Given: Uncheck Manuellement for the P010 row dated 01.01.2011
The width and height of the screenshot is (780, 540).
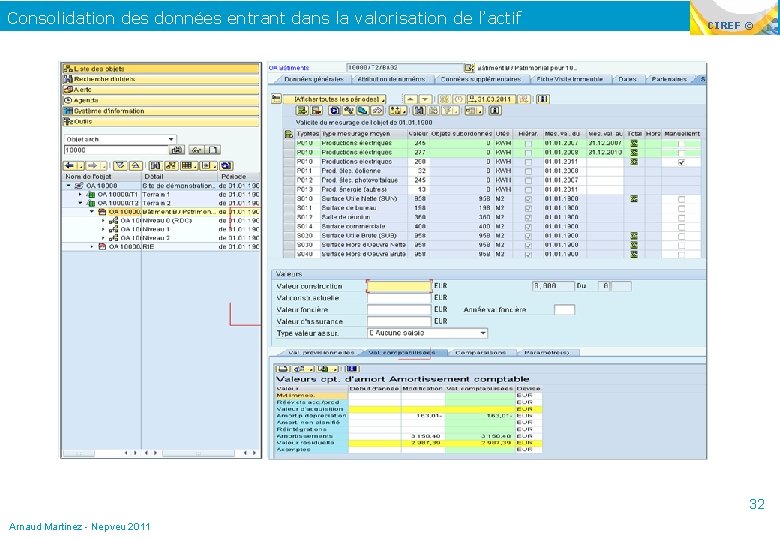Looking at the screenshot, I should [682, 162].
